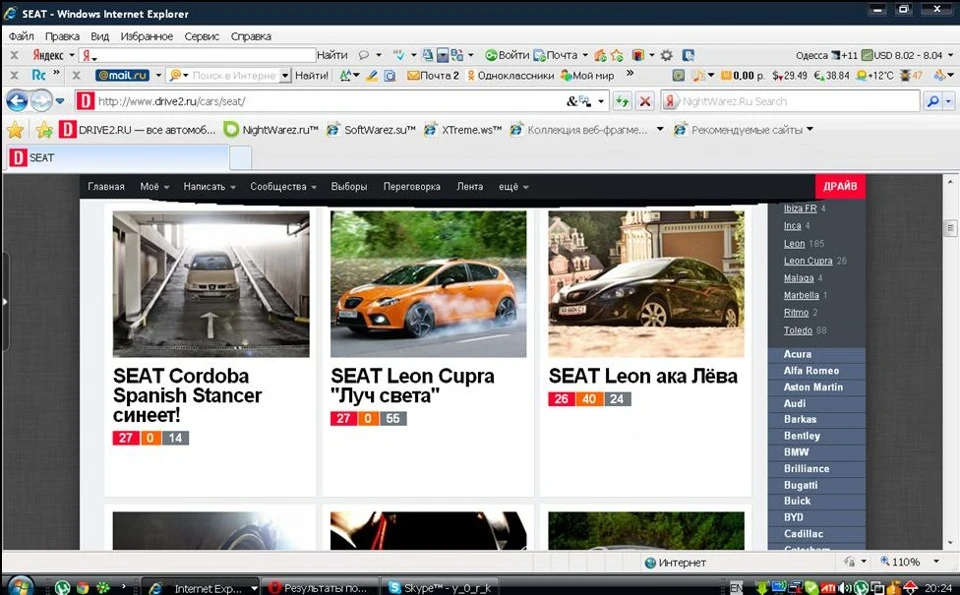Open the search provider dropdown arrow
This screenshot has height=595, width=960.
click(948, 102)
